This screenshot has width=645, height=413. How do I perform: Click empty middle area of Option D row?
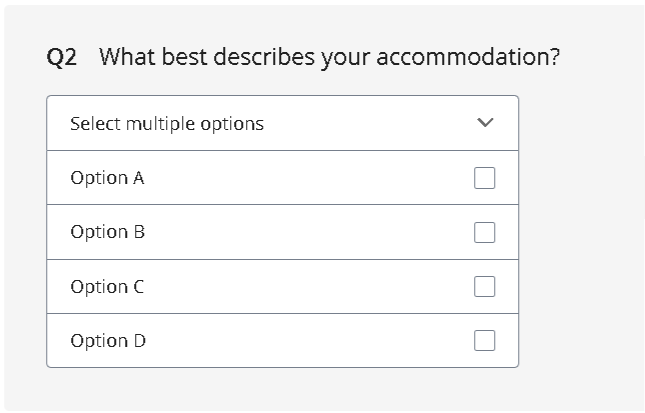point(300,340)
